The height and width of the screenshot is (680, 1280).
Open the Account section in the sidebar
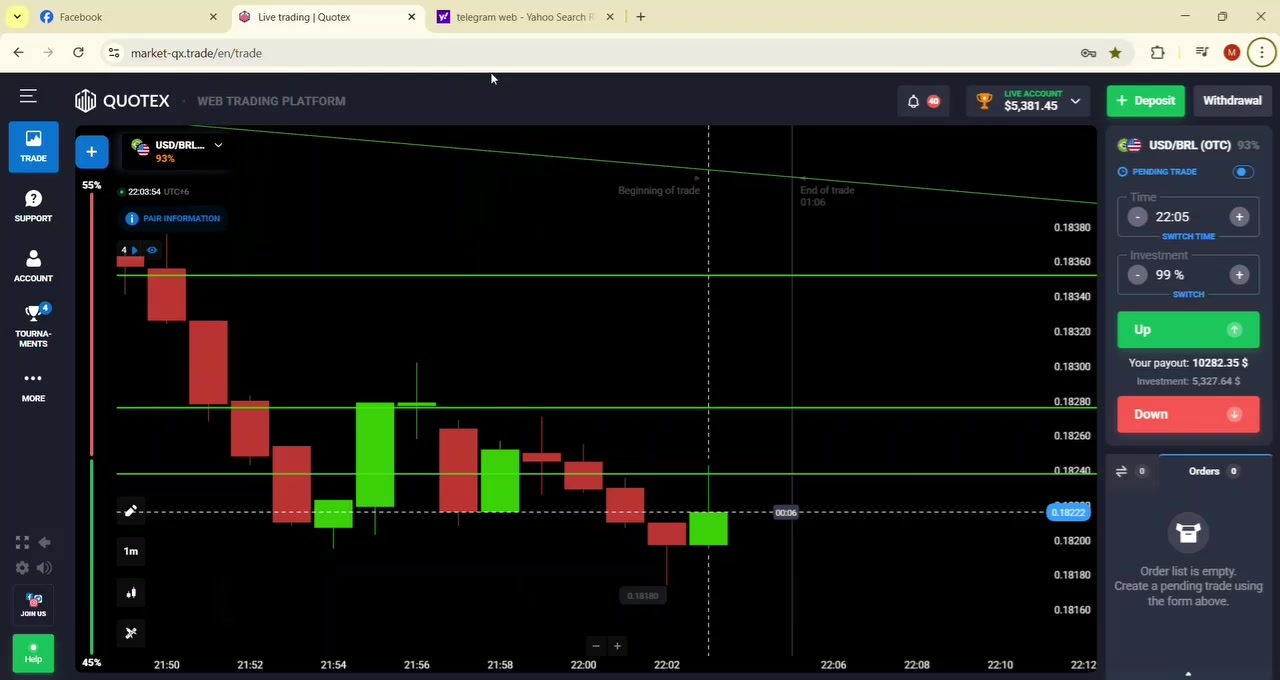pos(33,266)
